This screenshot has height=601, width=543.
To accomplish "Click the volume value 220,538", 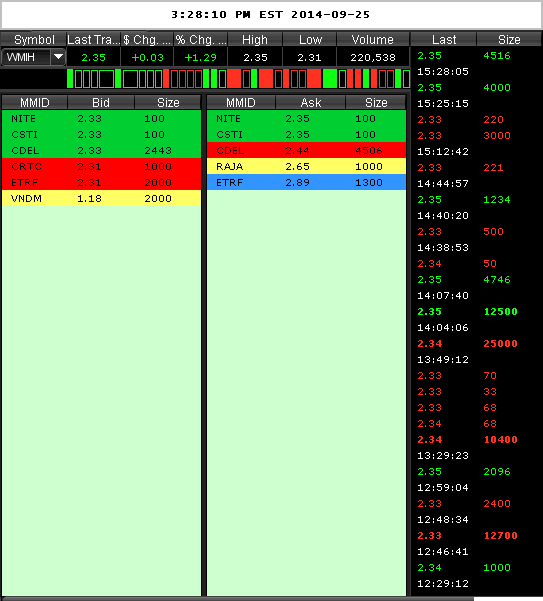I will [373, 57].
